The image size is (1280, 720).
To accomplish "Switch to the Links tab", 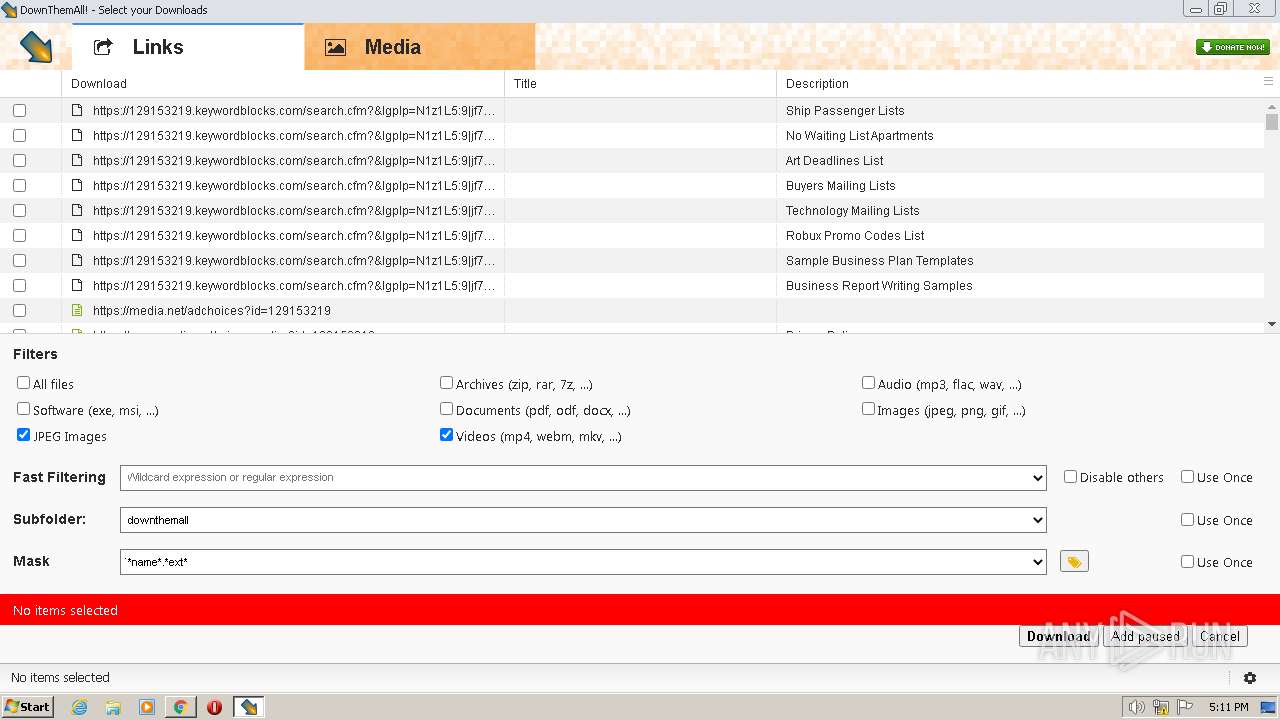I will pos(188,47).
